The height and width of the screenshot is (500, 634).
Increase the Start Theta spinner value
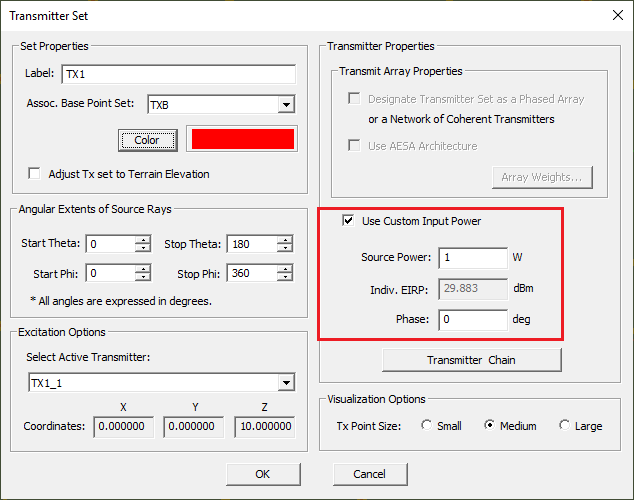point(143,240)
